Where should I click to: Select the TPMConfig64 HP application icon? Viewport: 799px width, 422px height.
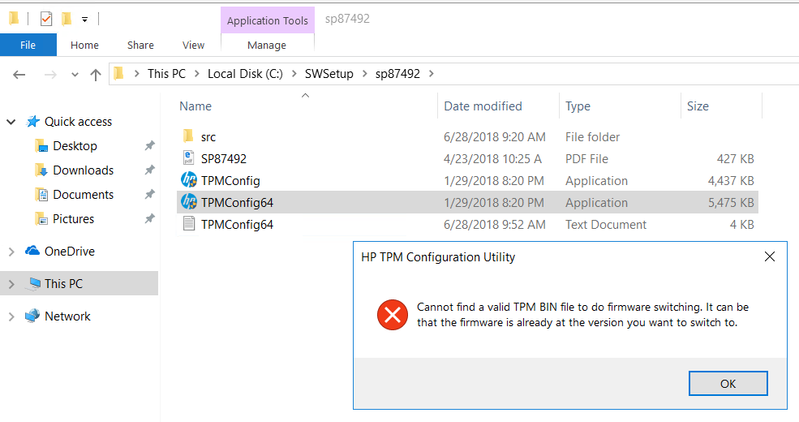(x=189, y=202)
